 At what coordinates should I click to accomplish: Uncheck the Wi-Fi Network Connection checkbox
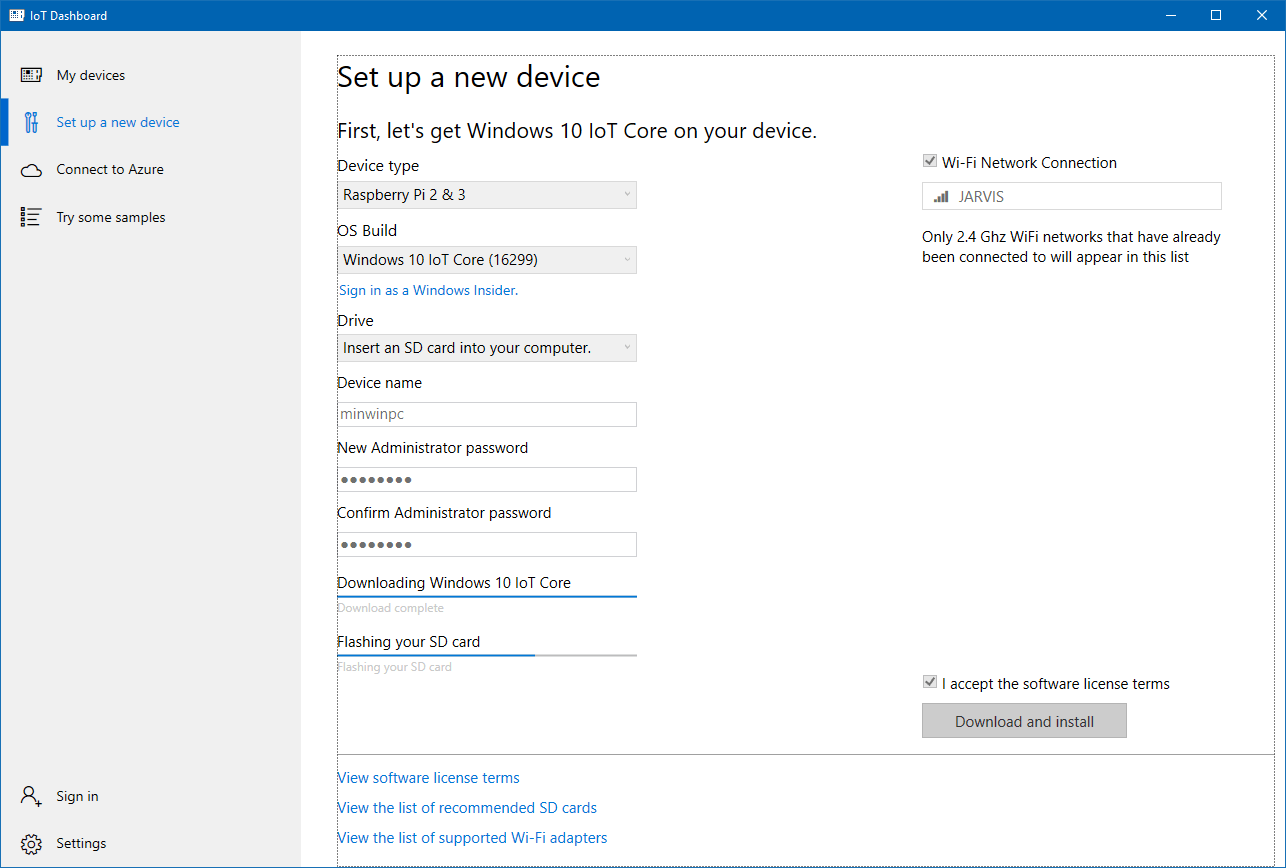coord(929,160)
